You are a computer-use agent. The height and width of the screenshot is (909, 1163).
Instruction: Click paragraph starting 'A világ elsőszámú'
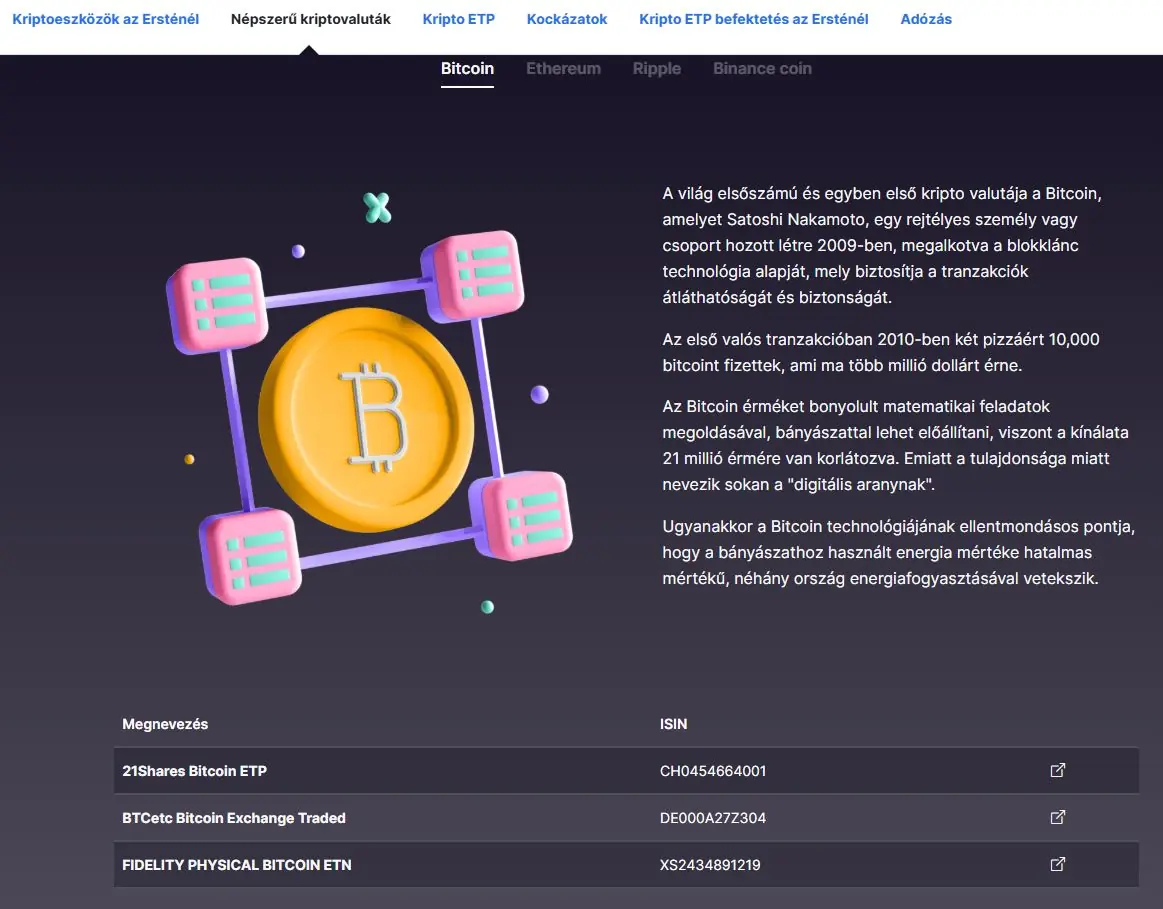[882, 245]
